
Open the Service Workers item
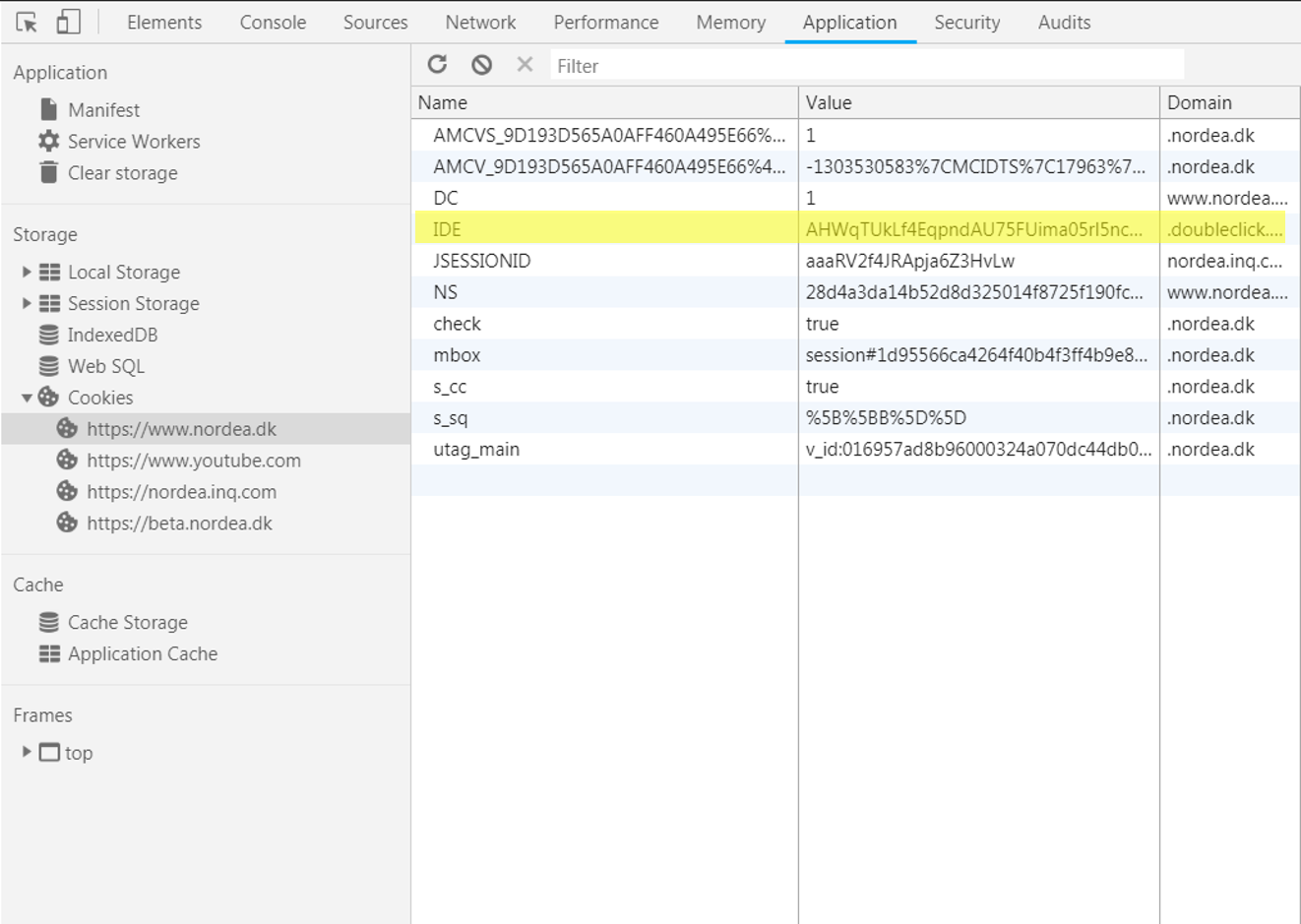click(x=134, y=142)
